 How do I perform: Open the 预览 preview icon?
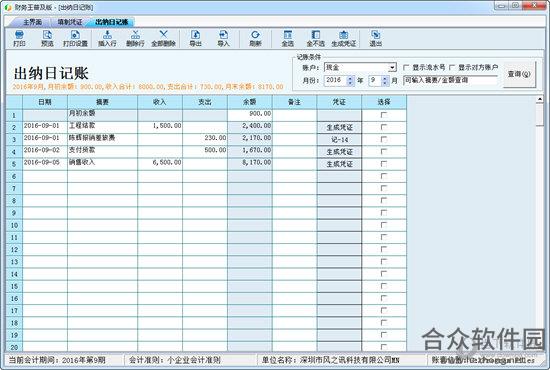(x=47, y=39)
